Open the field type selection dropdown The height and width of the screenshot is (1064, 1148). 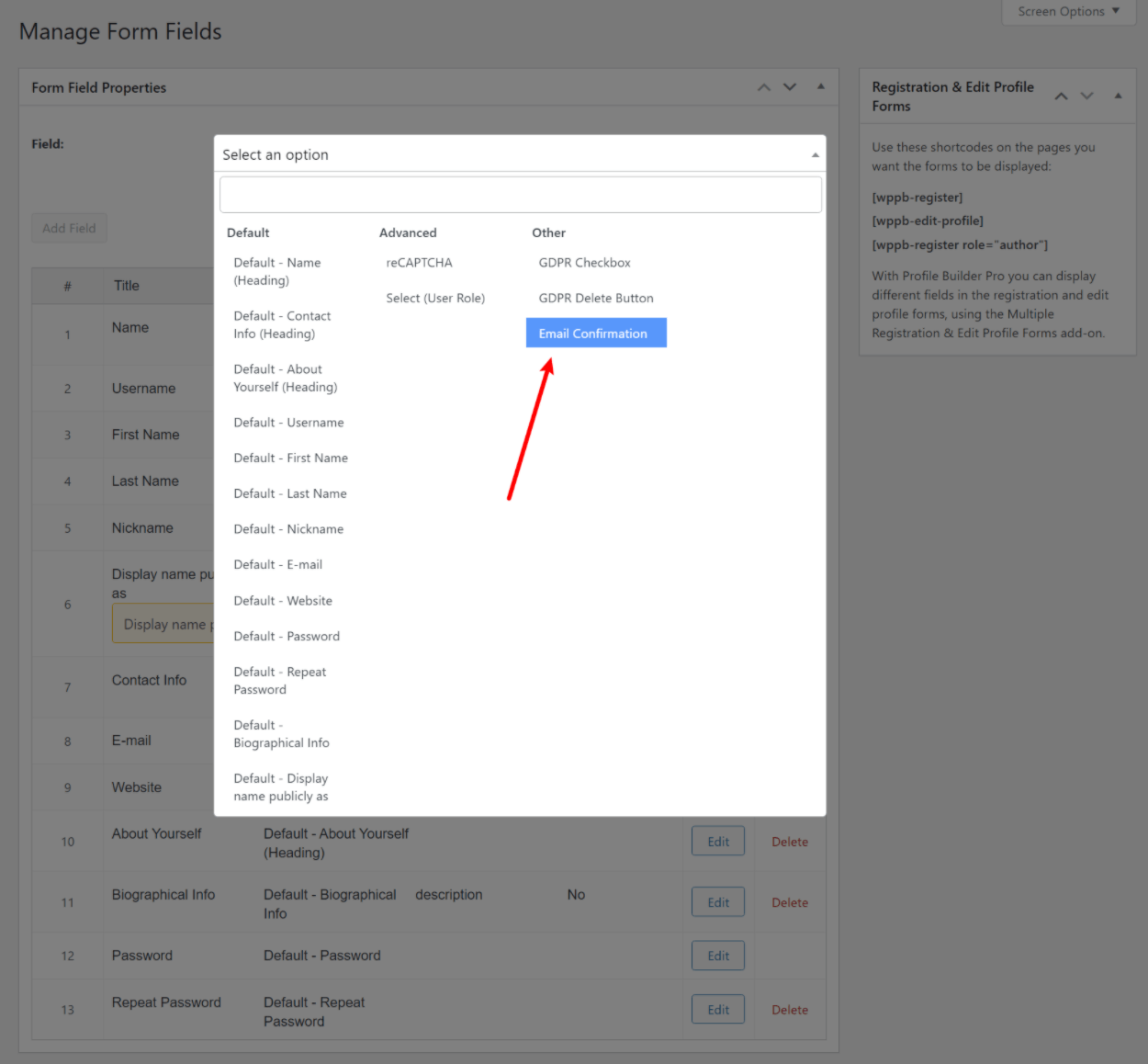click(x=520, y=153)
